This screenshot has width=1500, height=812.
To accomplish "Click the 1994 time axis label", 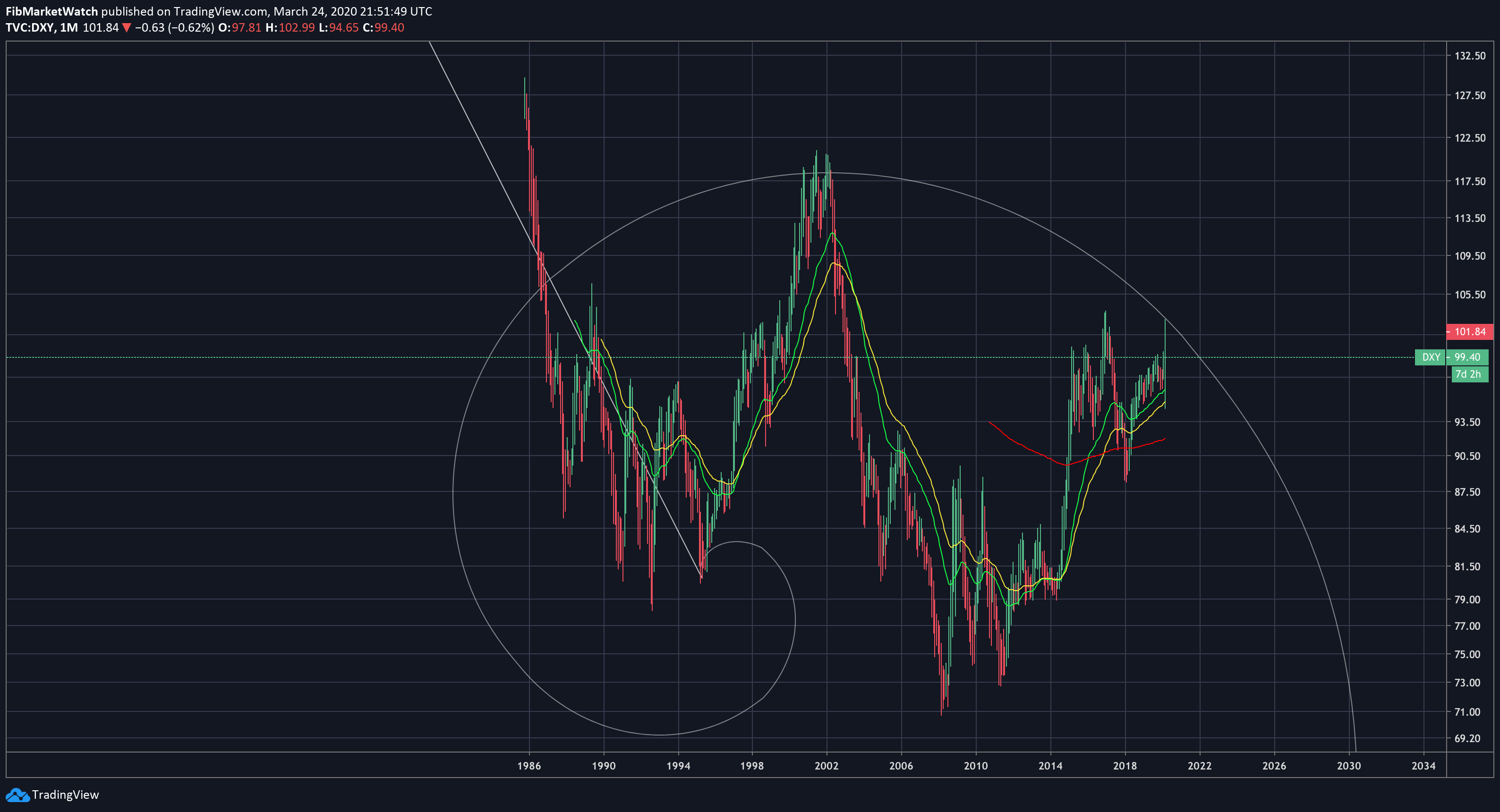I will coord(678,766).
